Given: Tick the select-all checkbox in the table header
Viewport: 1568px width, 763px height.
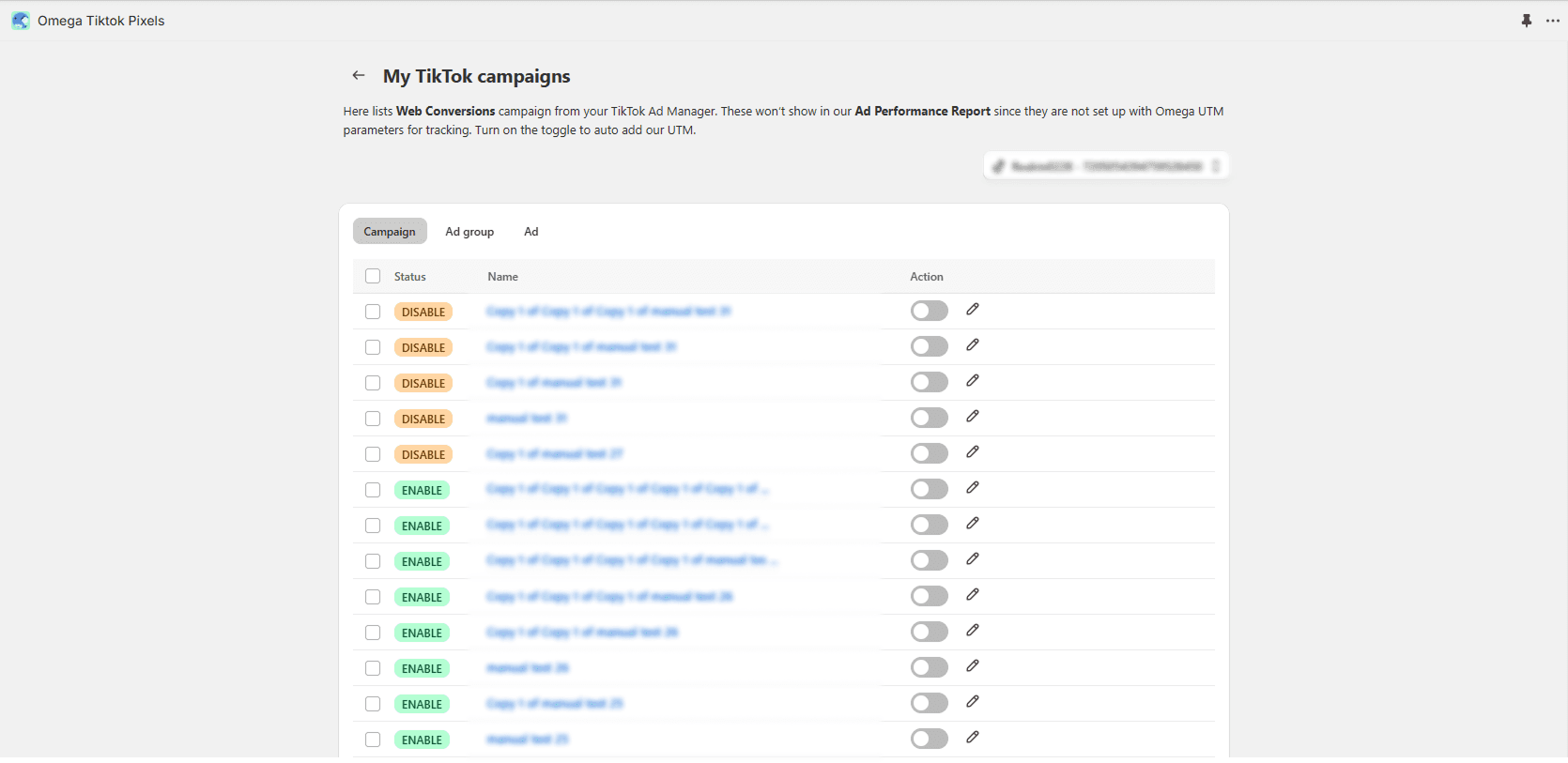Looking at the screenshot, I should 373,276.
